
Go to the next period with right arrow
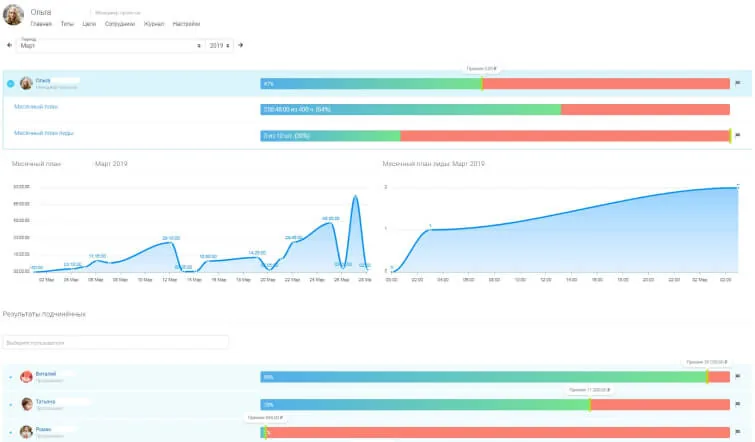[x=240, y=45]
